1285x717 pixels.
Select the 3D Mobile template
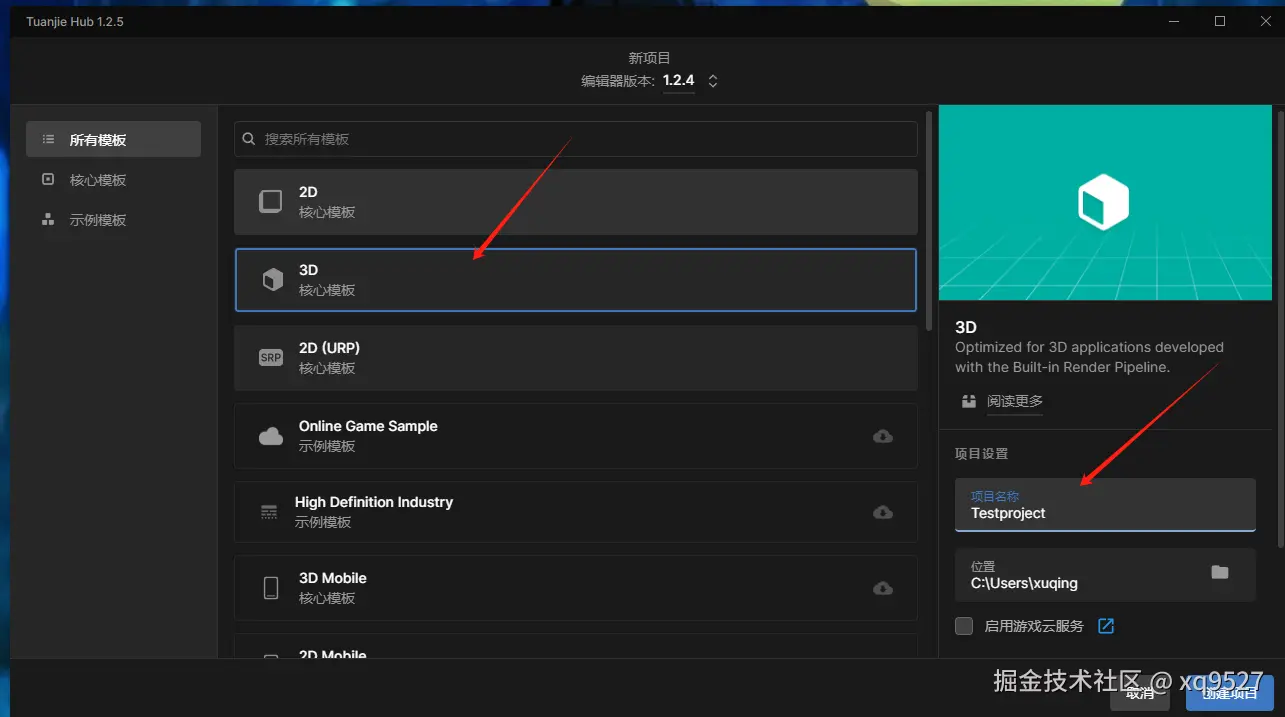tap(576, 588)
